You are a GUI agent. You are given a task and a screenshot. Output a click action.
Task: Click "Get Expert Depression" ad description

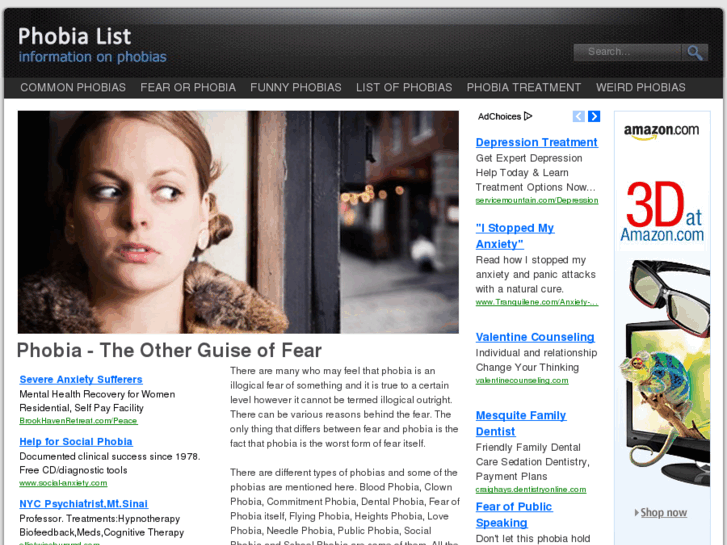point(529,158)
